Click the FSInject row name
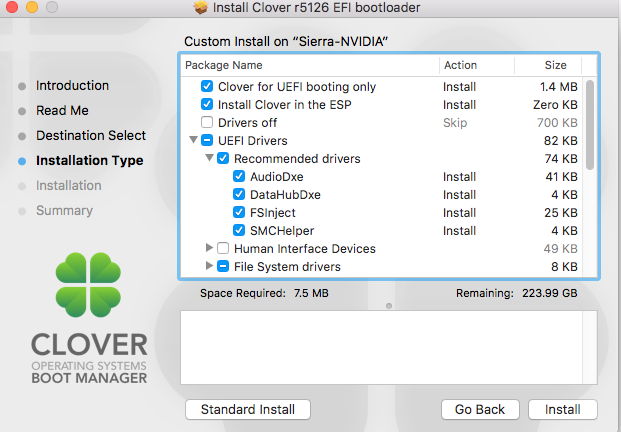 pyautogui.click(x=272, y=213)
